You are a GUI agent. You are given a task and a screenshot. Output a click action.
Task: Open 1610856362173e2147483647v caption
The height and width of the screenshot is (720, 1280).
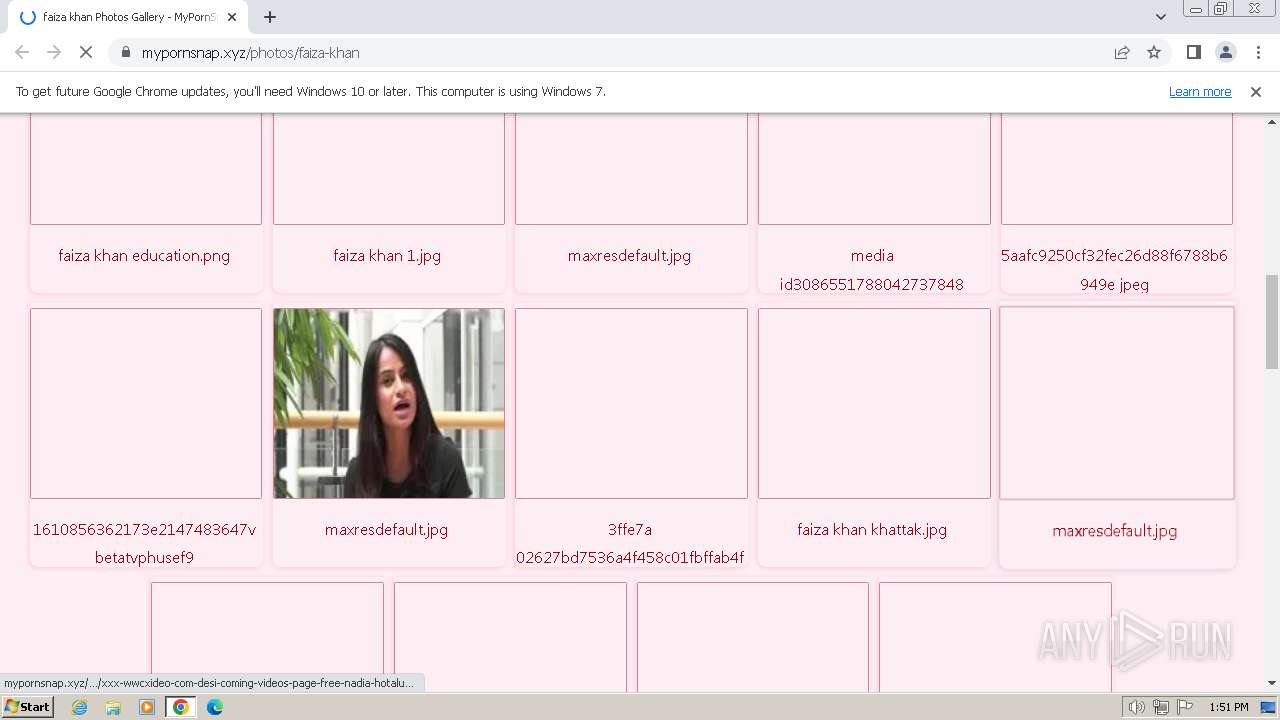coord(144,543)
